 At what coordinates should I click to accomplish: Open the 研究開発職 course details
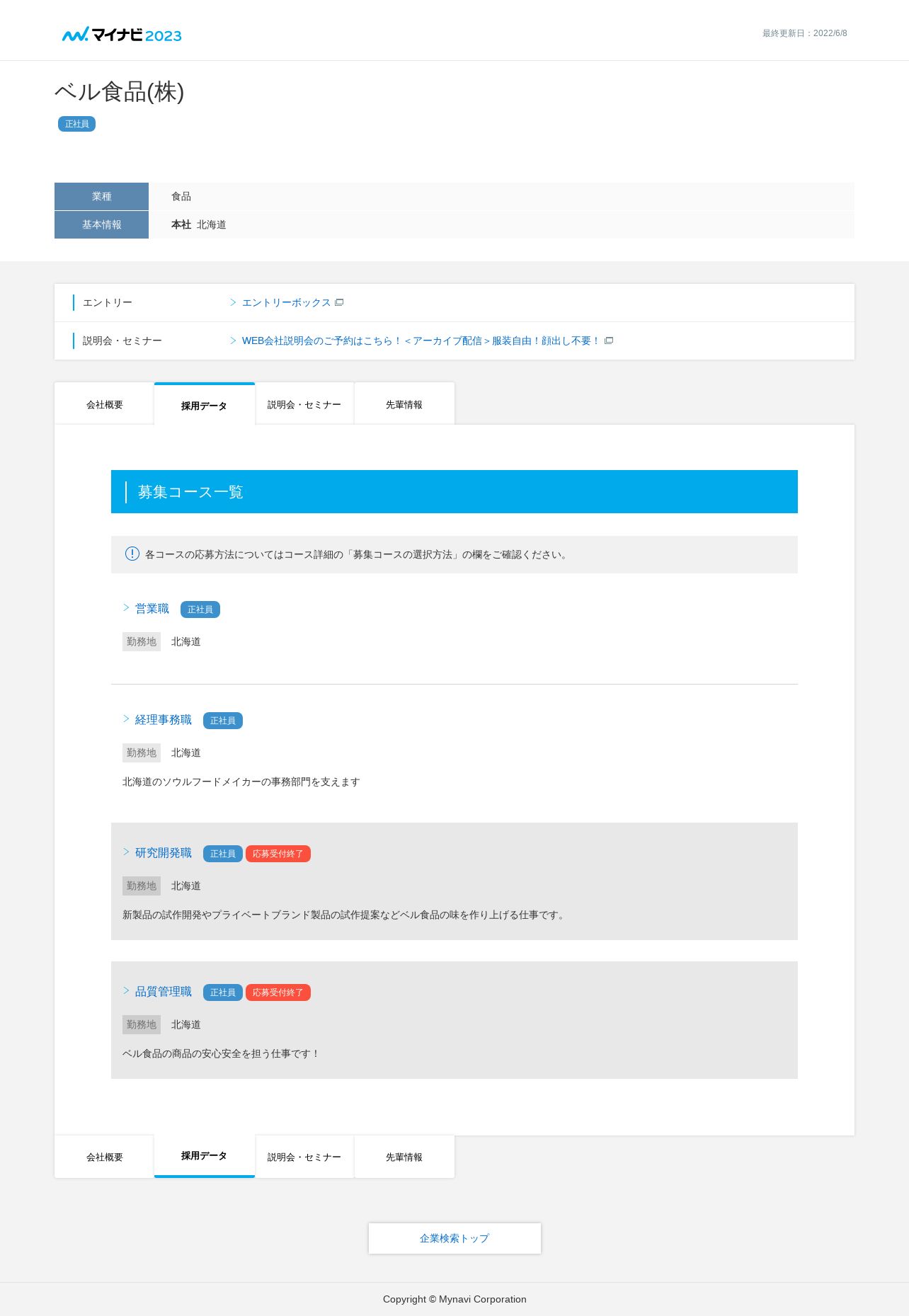164,853
